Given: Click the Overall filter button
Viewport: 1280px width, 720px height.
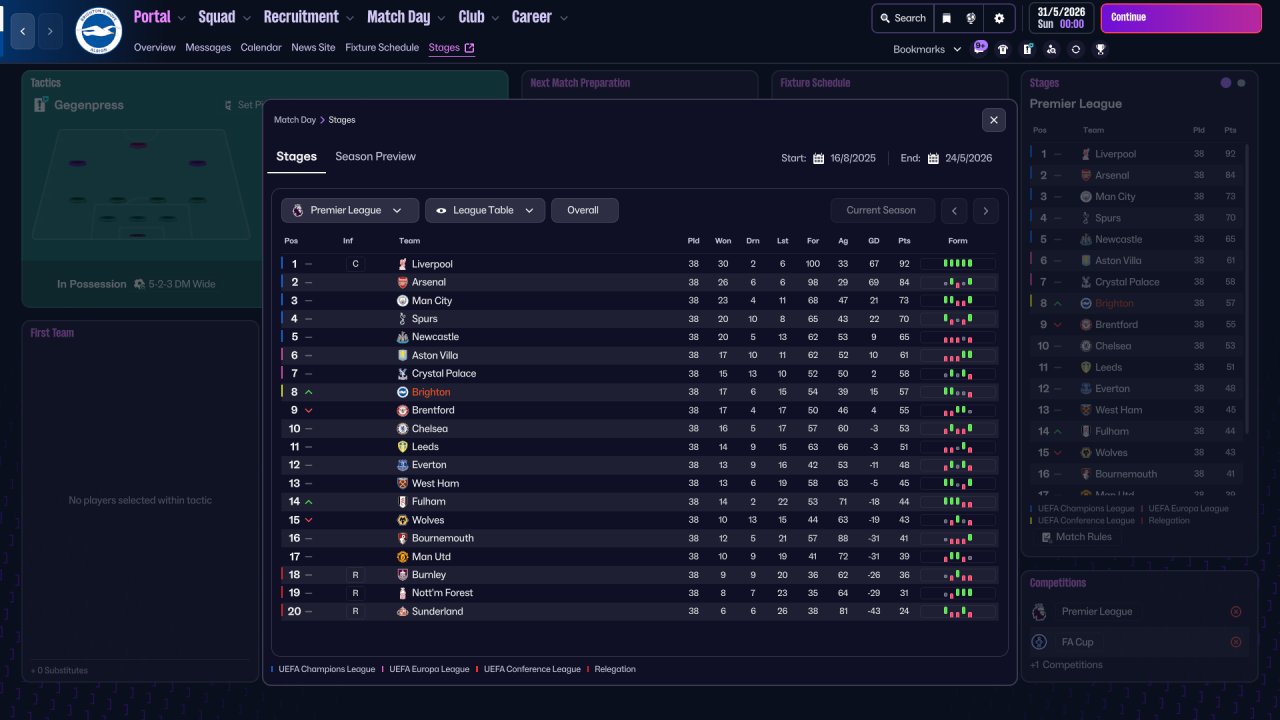Looking at the screenshot, I should click(x=584, y=210).
